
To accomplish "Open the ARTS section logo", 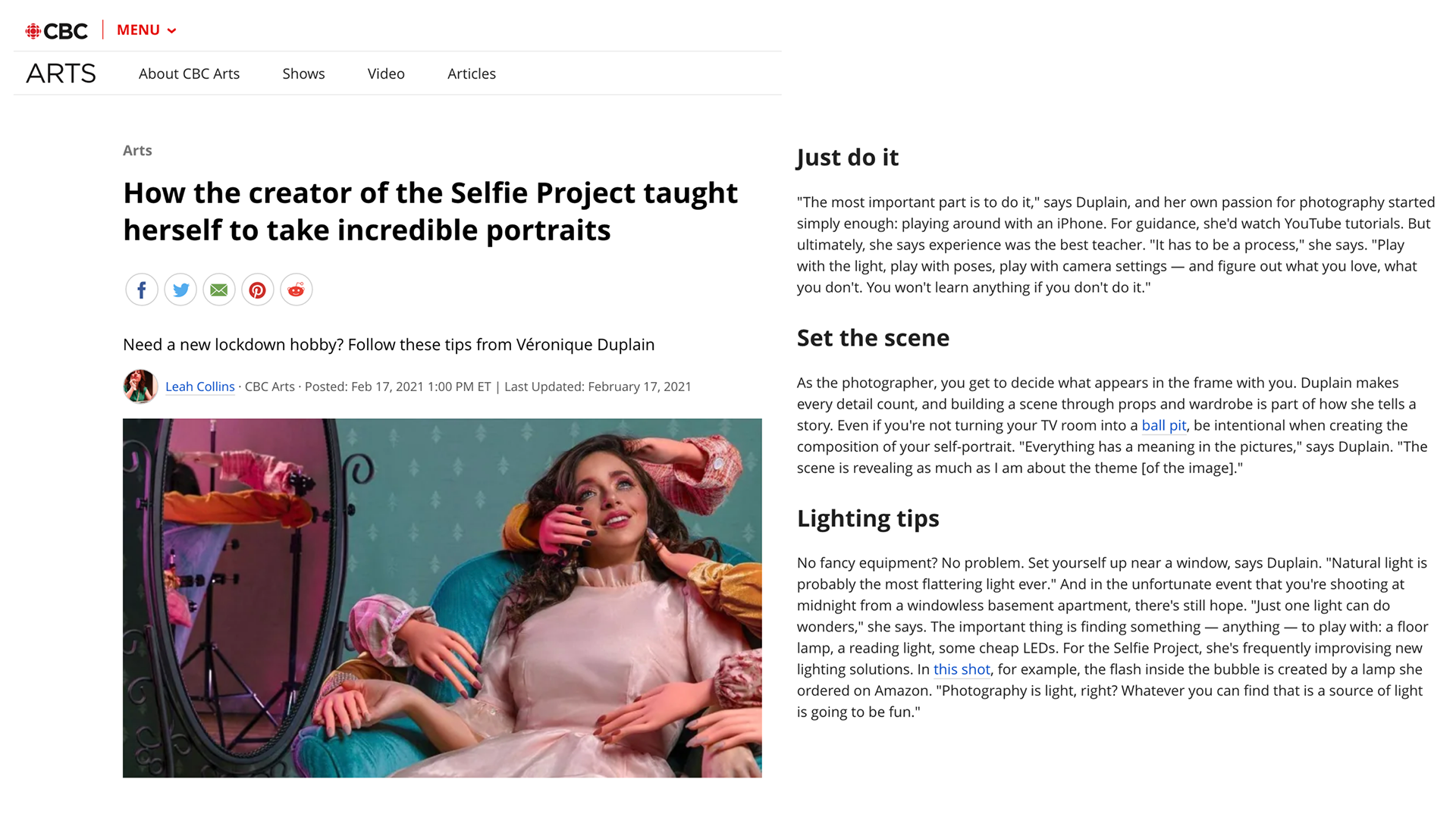I will coord(61,74).
